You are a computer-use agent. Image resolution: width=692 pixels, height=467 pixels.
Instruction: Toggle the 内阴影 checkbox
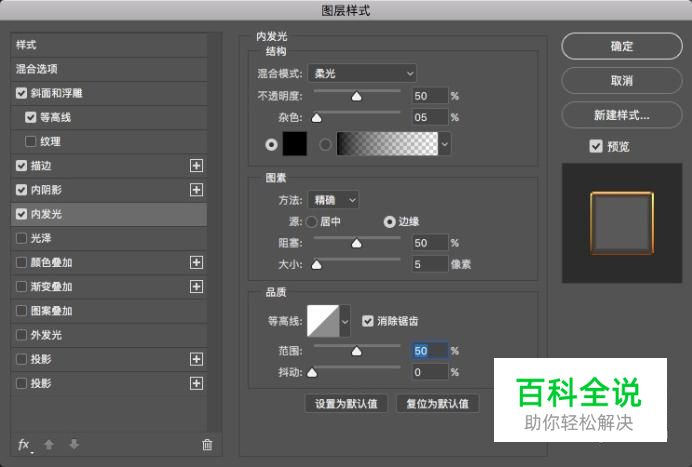tap(21, 190)
